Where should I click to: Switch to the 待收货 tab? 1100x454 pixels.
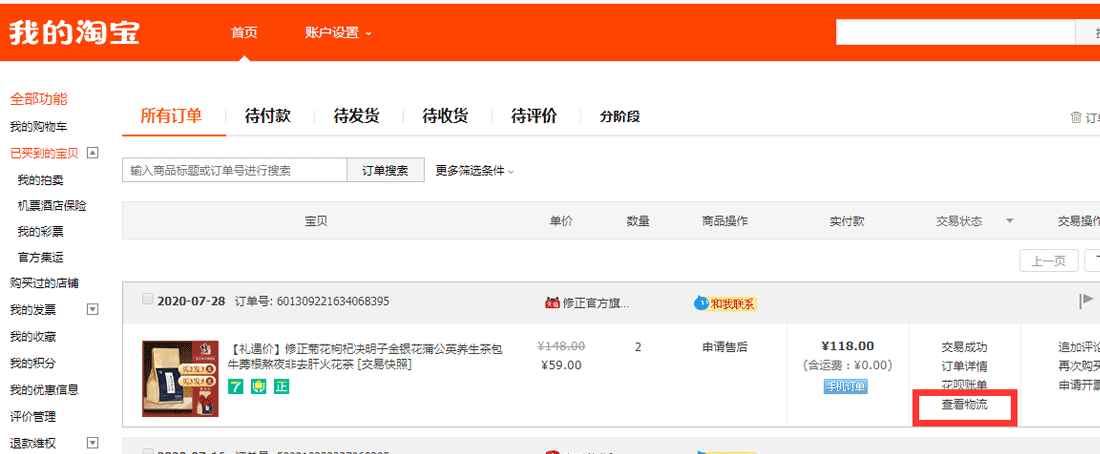445,116
